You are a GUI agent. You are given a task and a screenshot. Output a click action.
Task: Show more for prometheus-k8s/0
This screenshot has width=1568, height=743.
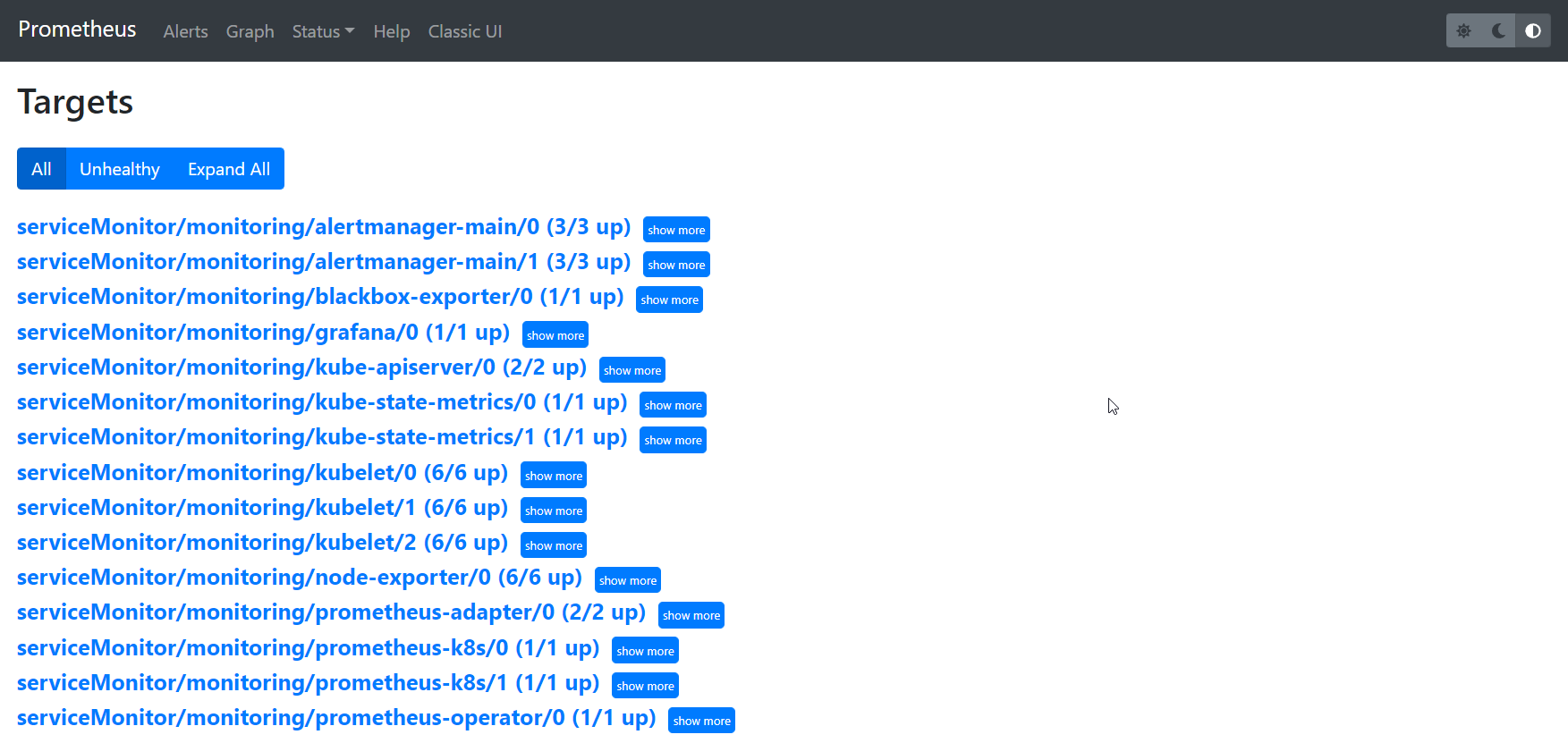point(645,651)
